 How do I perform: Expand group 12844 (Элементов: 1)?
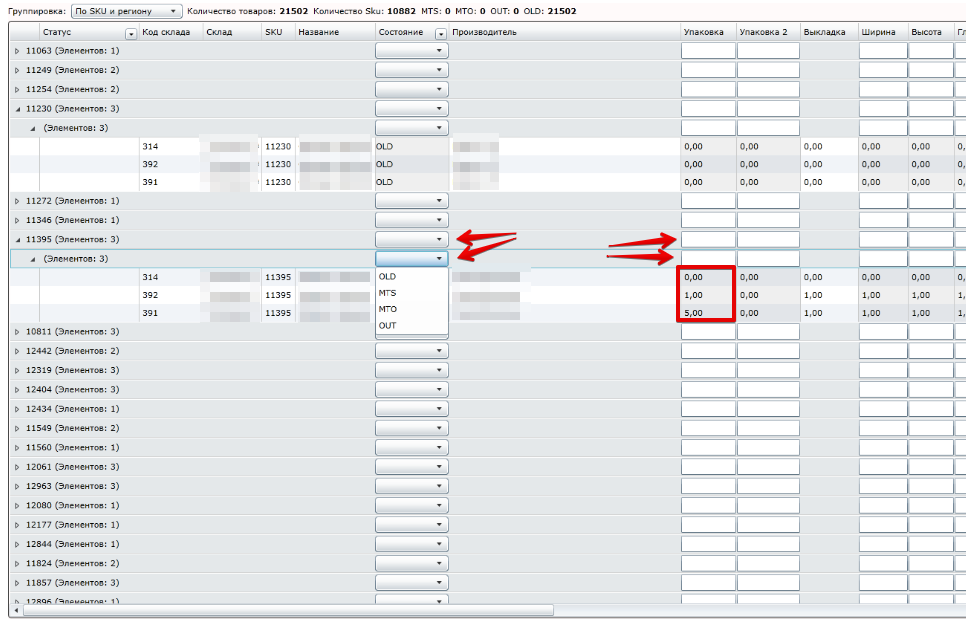(x=17, y=544)
